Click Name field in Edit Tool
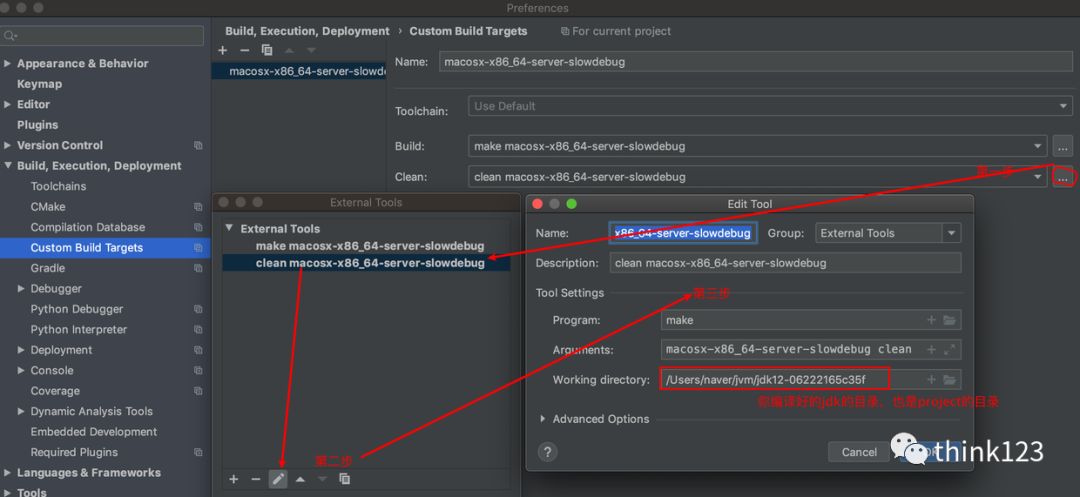This screenshot has width=1080, height=497. click(x=683, y=233)
